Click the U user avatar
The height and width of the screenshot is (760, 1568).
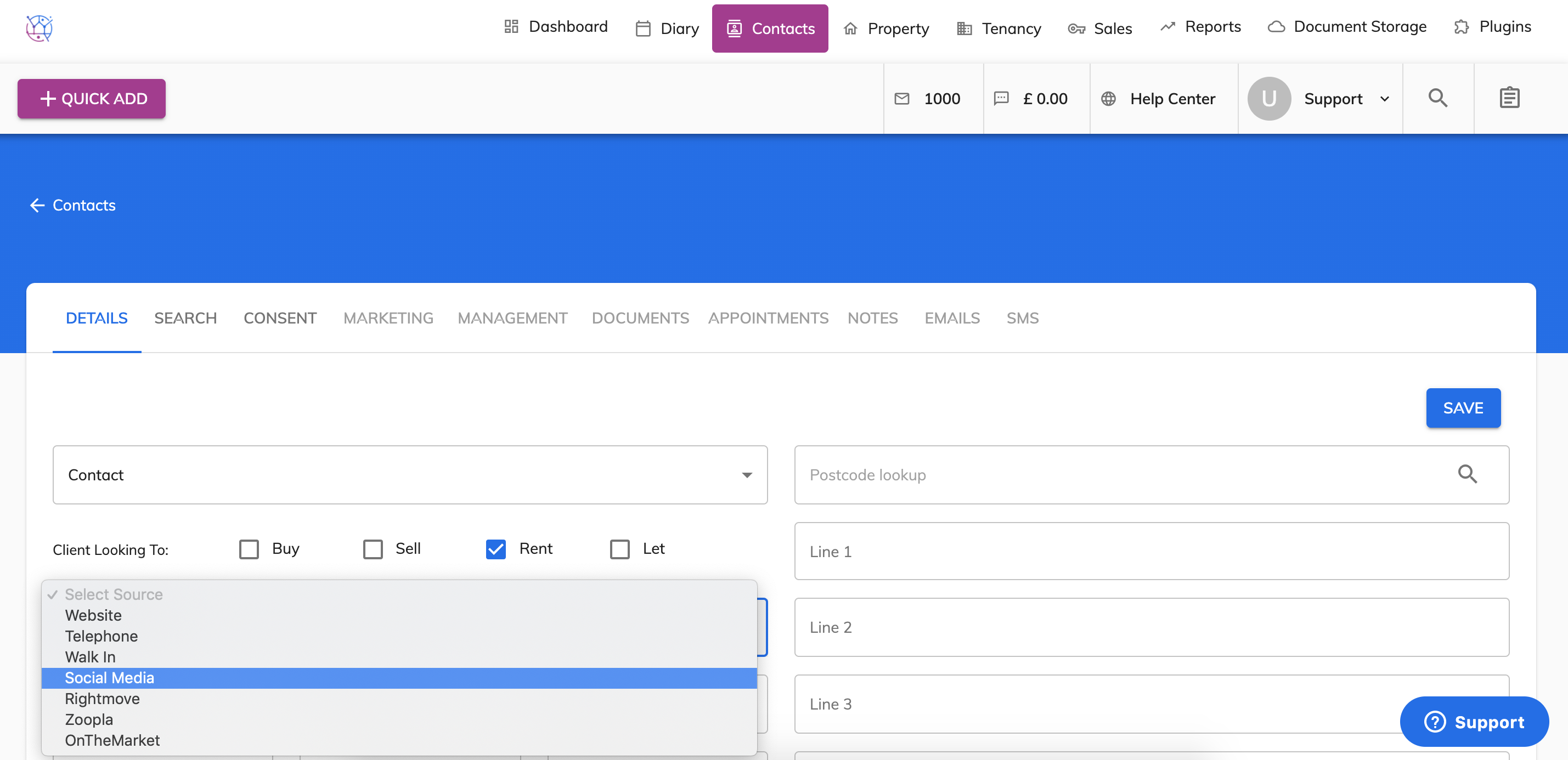(x=1268, y=99)
